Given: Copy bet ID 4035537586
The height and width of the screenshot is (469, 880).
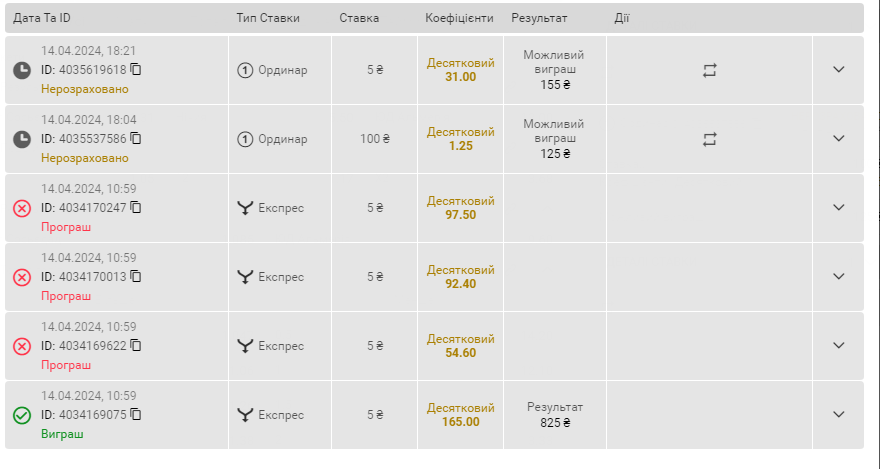Looking at the screenshot, I should [x=136, y=138].
